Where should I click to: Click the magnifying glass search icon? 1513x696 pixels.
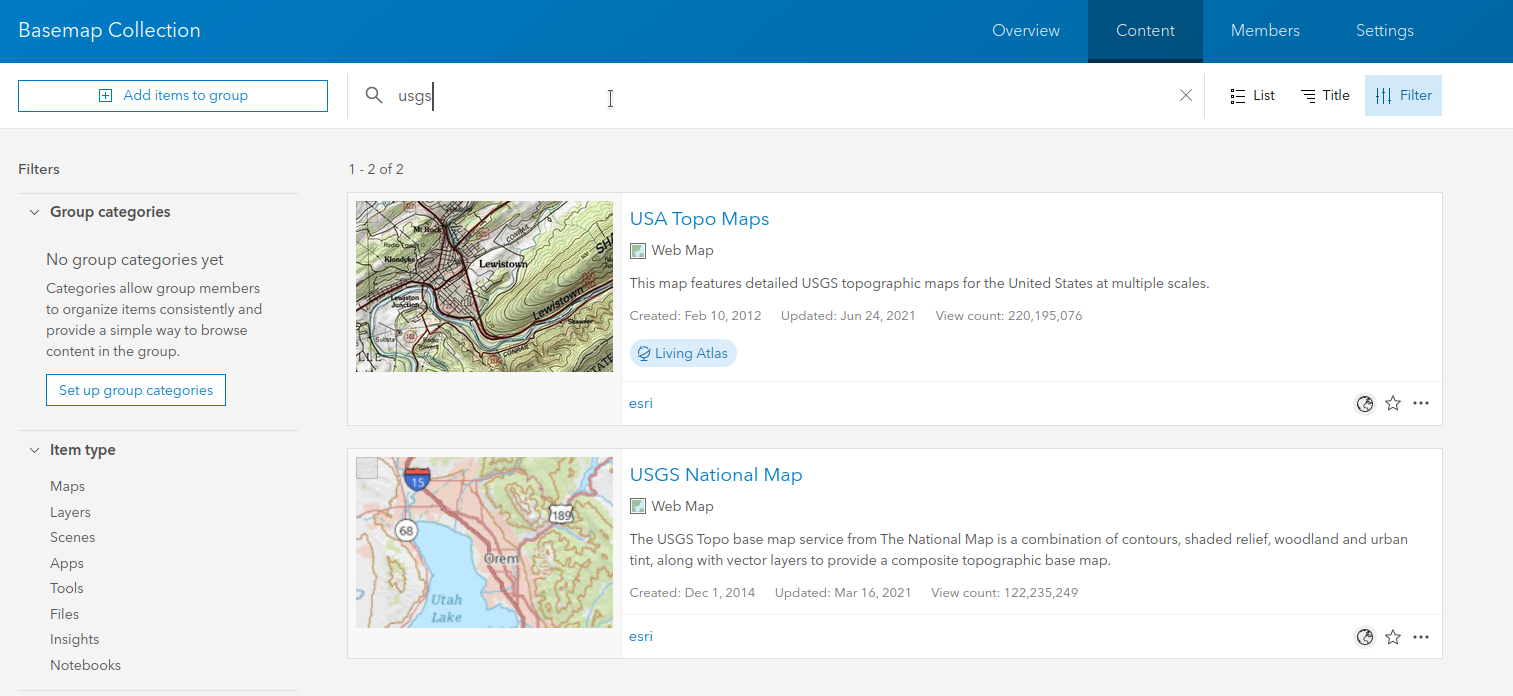click(374, 96)
